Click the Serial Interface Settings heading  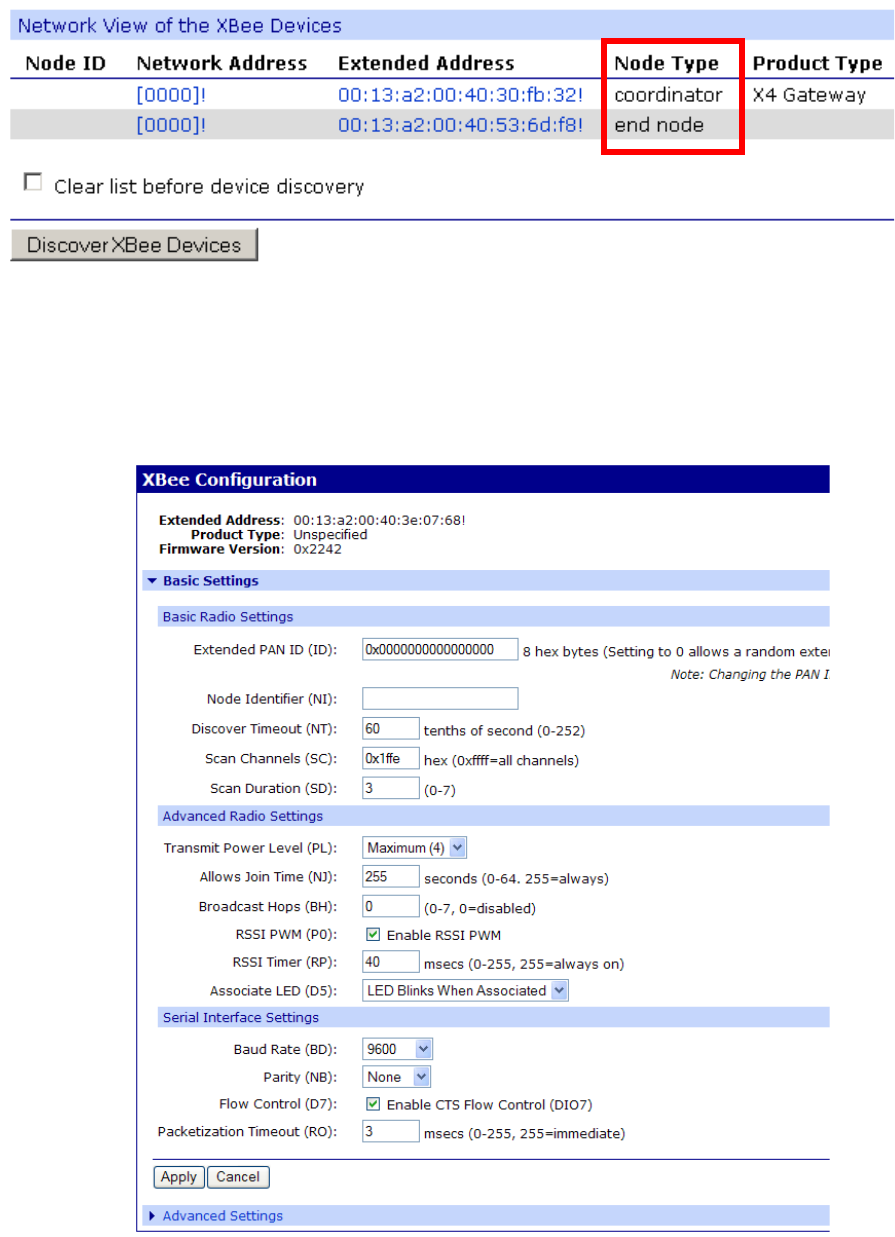241,1018
